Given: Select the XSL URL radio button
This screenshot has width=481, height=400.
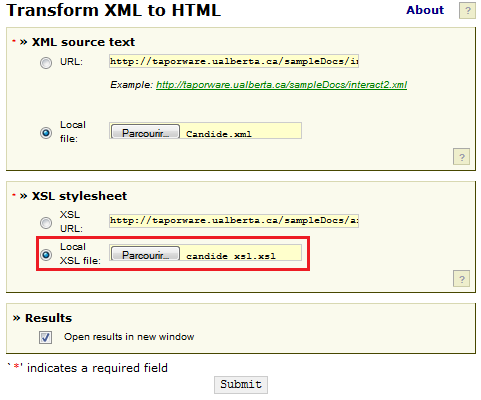Looking at the screenshot, I should tap(46, 223).
